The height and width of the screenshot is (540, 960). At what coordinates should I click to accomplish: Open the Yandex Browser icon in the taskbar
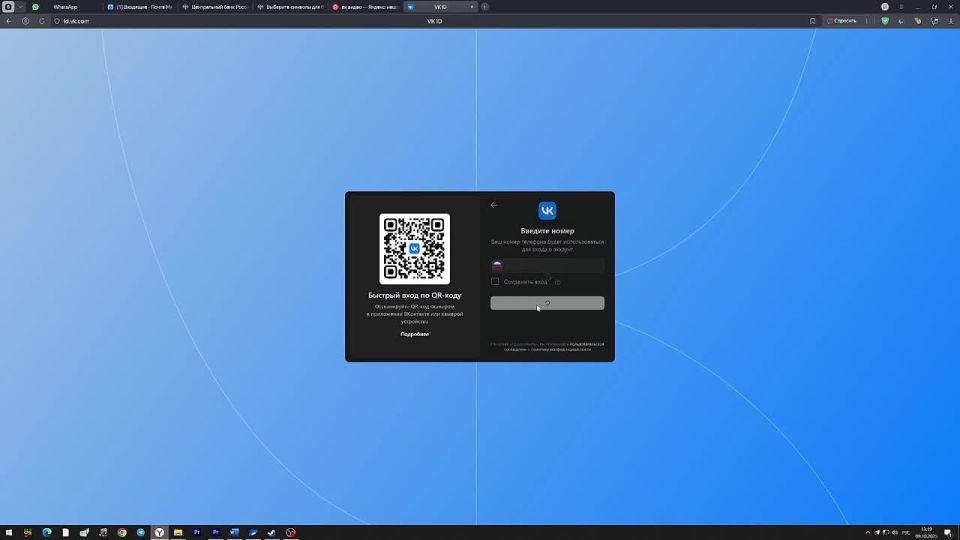pyautogui.click(x=159, y=532)
